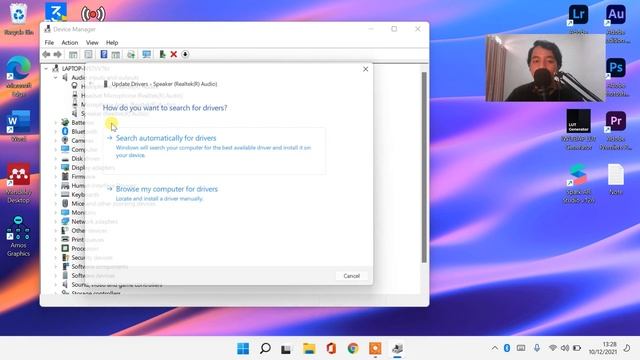
Task: Show hidden system tray icons
Action: pyautogui.click(x=494, y=348)
